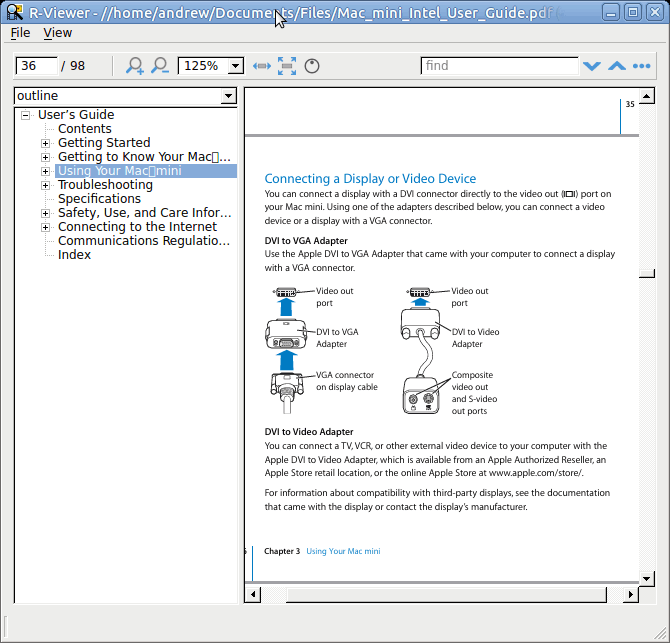The width and height of the screenshot is (670, 643).
Task: Click the vertical scrollbar thumb
Action: point(647,273)
